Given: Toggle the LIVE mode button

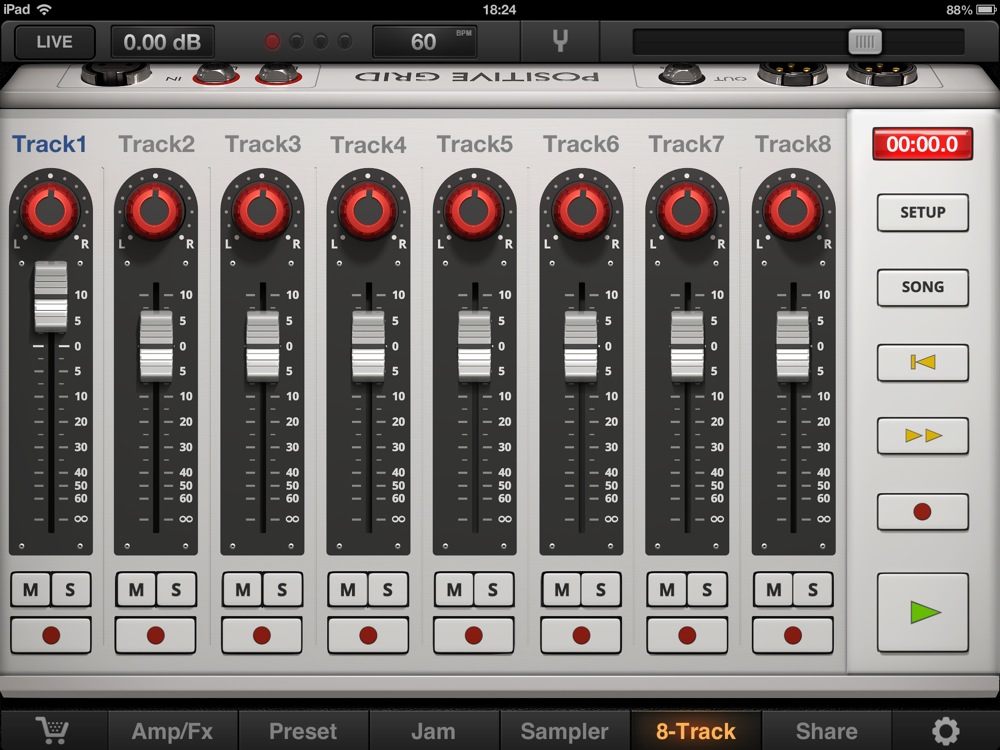Looking at the screenshot, I should tap(54, 42).
